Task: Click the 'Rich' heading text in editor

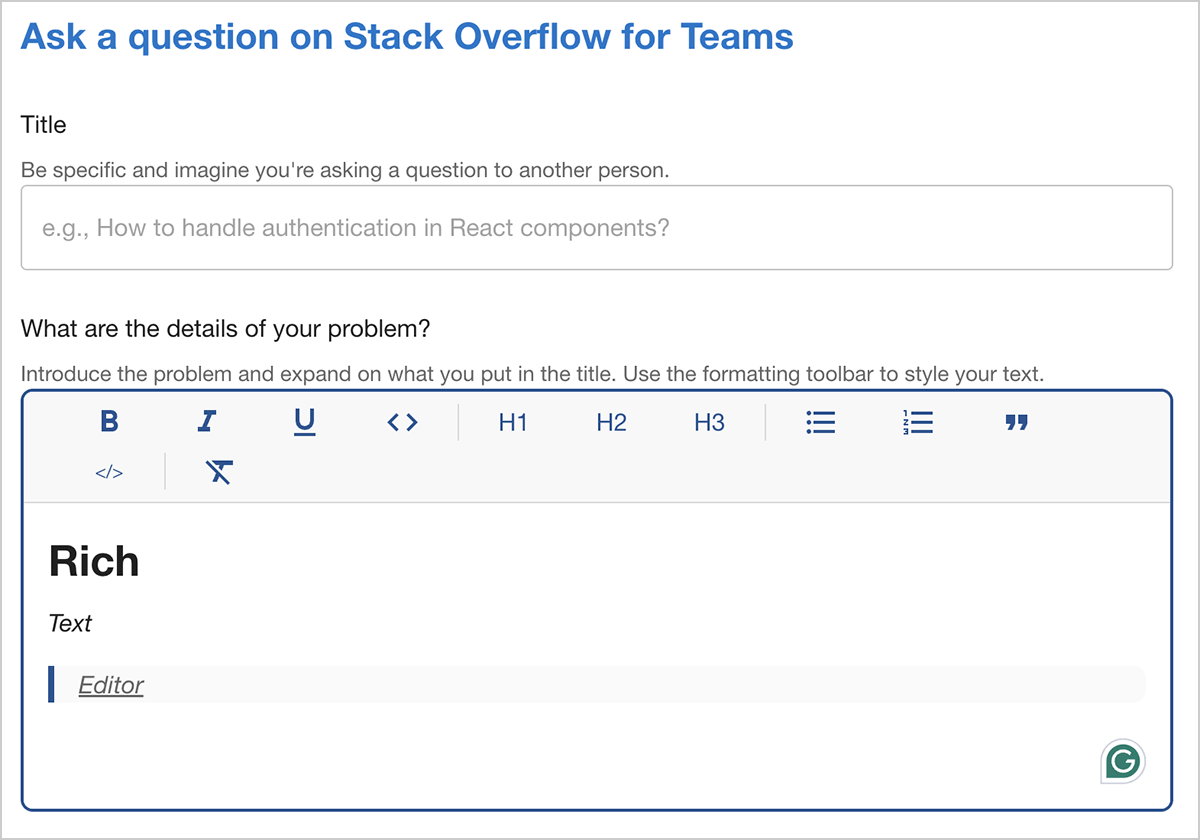Action: (94, 562)
